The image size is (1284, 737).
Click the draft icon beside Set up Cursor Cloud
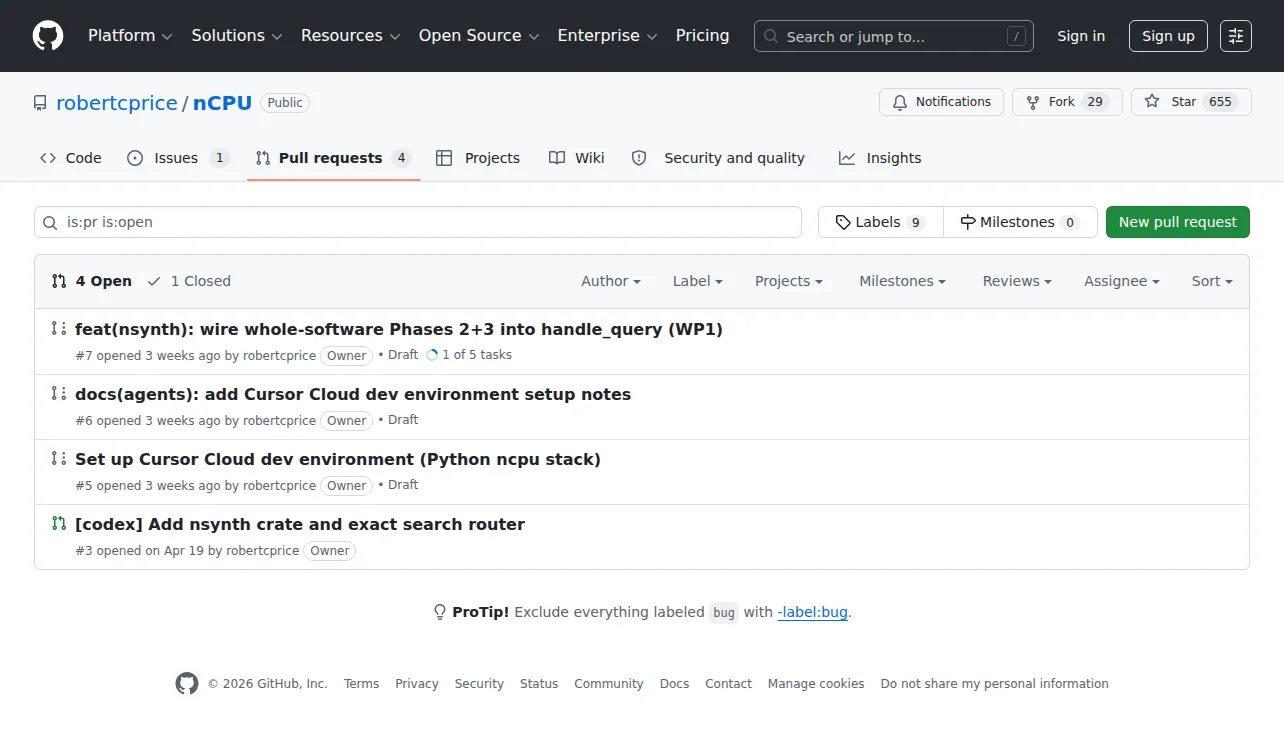pyautogui.click(x=59, y=459)
